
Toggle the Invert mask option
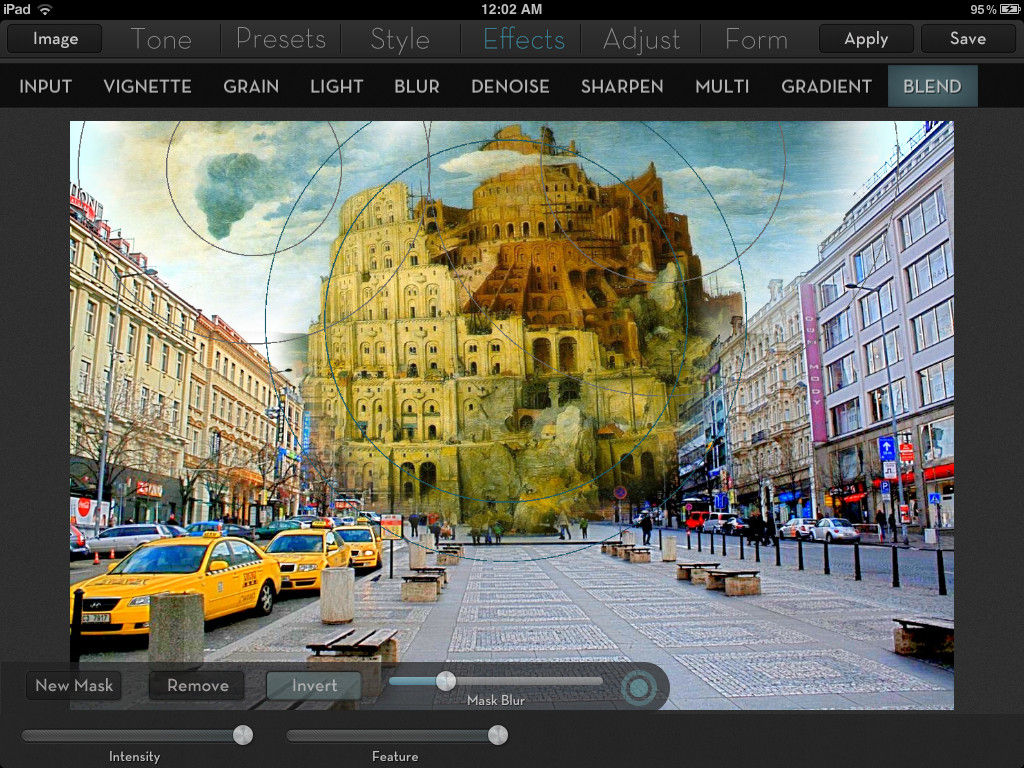pos(314,686)
